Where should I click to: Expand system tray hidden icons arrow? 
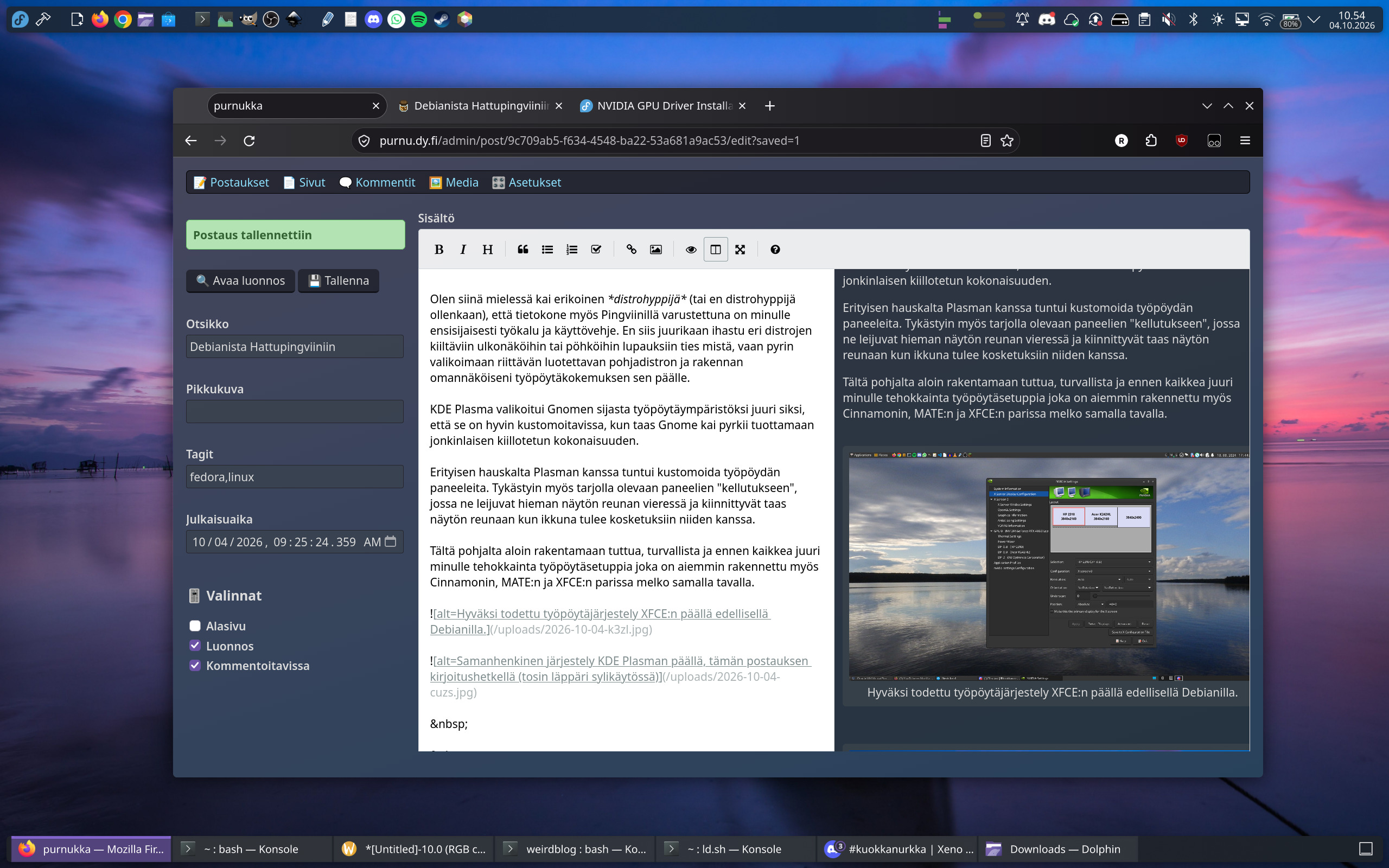coord(1313,20)
